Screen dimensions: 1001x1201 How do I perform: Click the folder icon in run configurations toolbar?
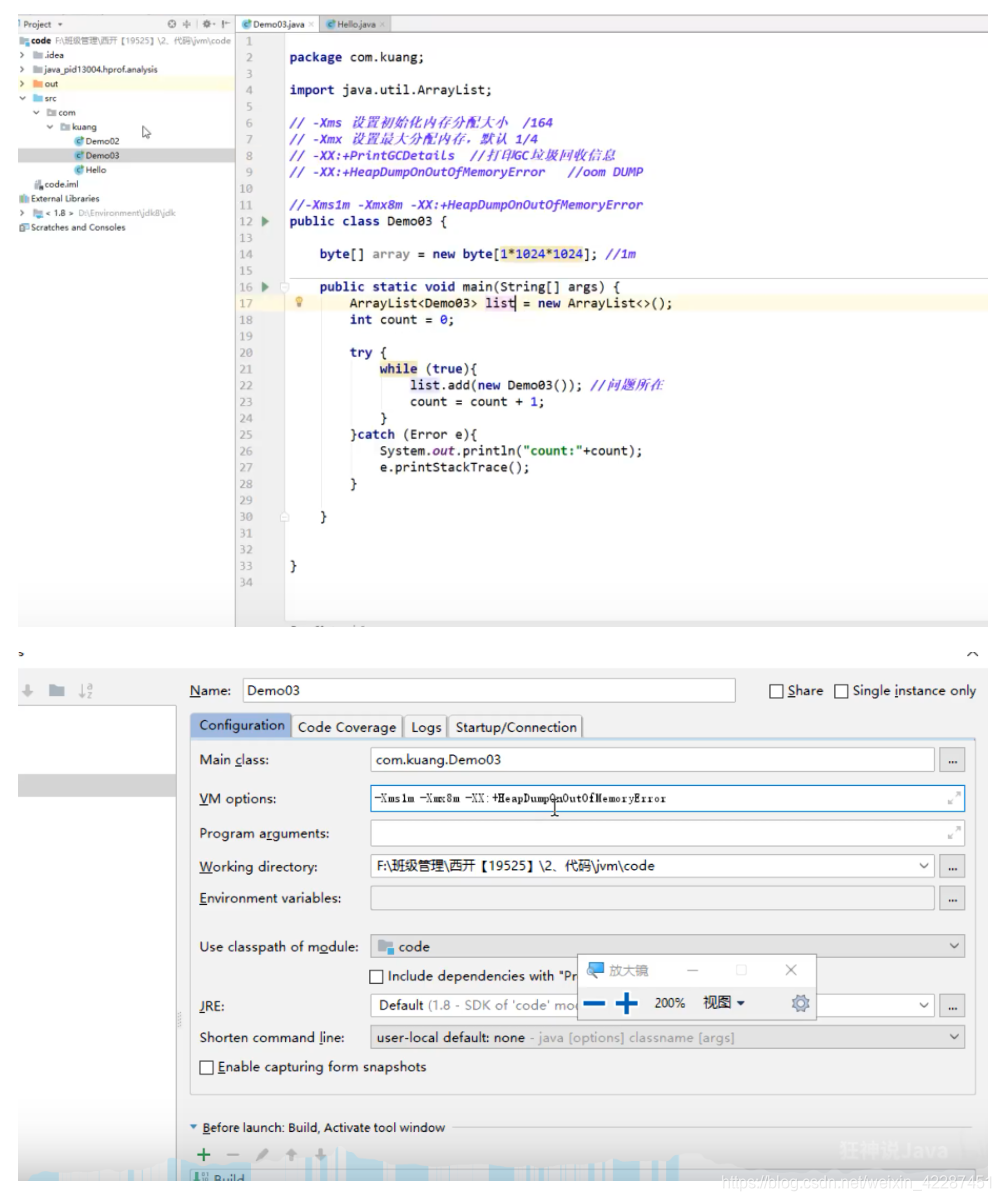57,691
